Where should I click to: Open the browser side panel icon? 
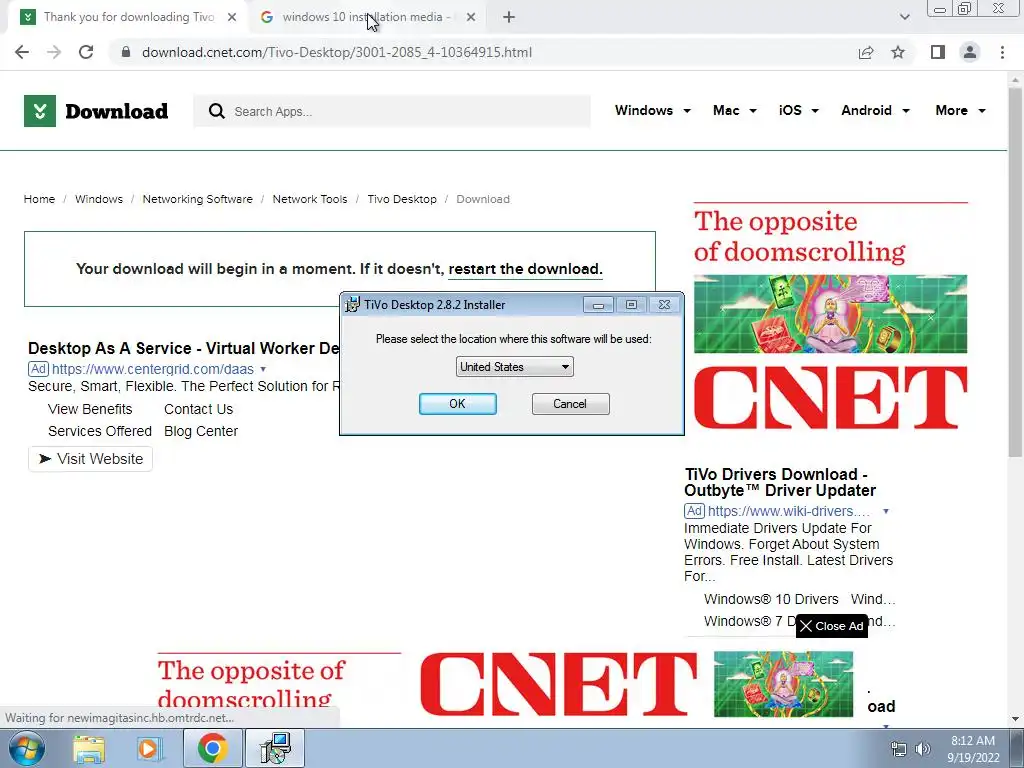(x=938, y=52)
